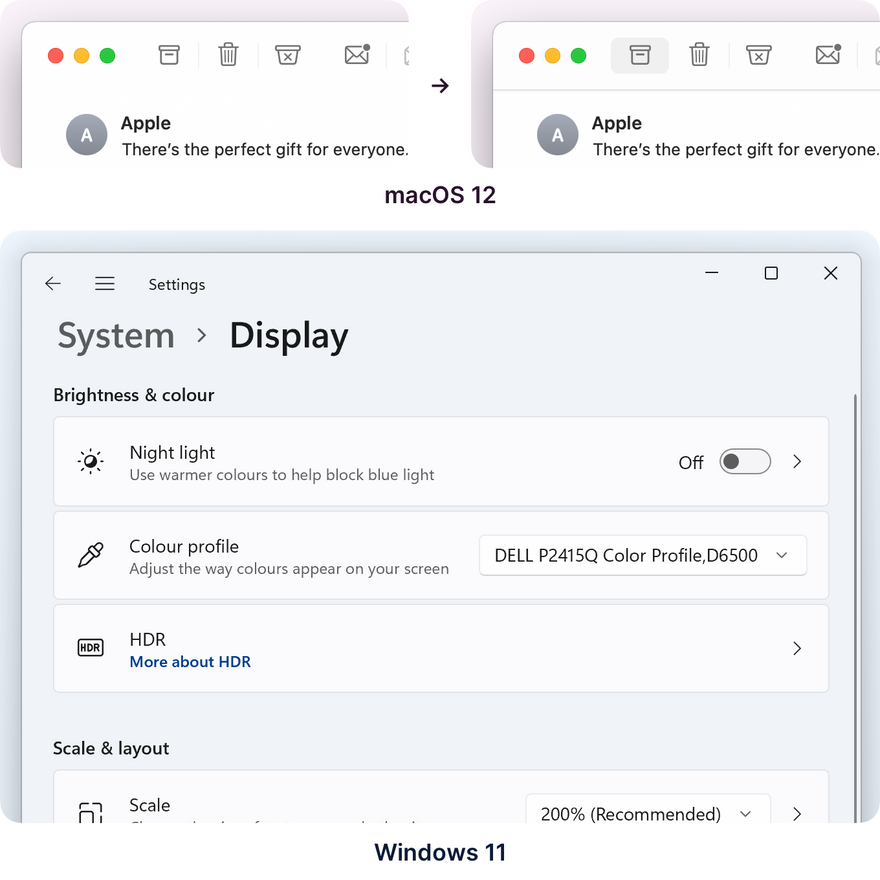The image size is (880, 880).
Task: Click the HDR badge icon
Action: coord(90,648)
